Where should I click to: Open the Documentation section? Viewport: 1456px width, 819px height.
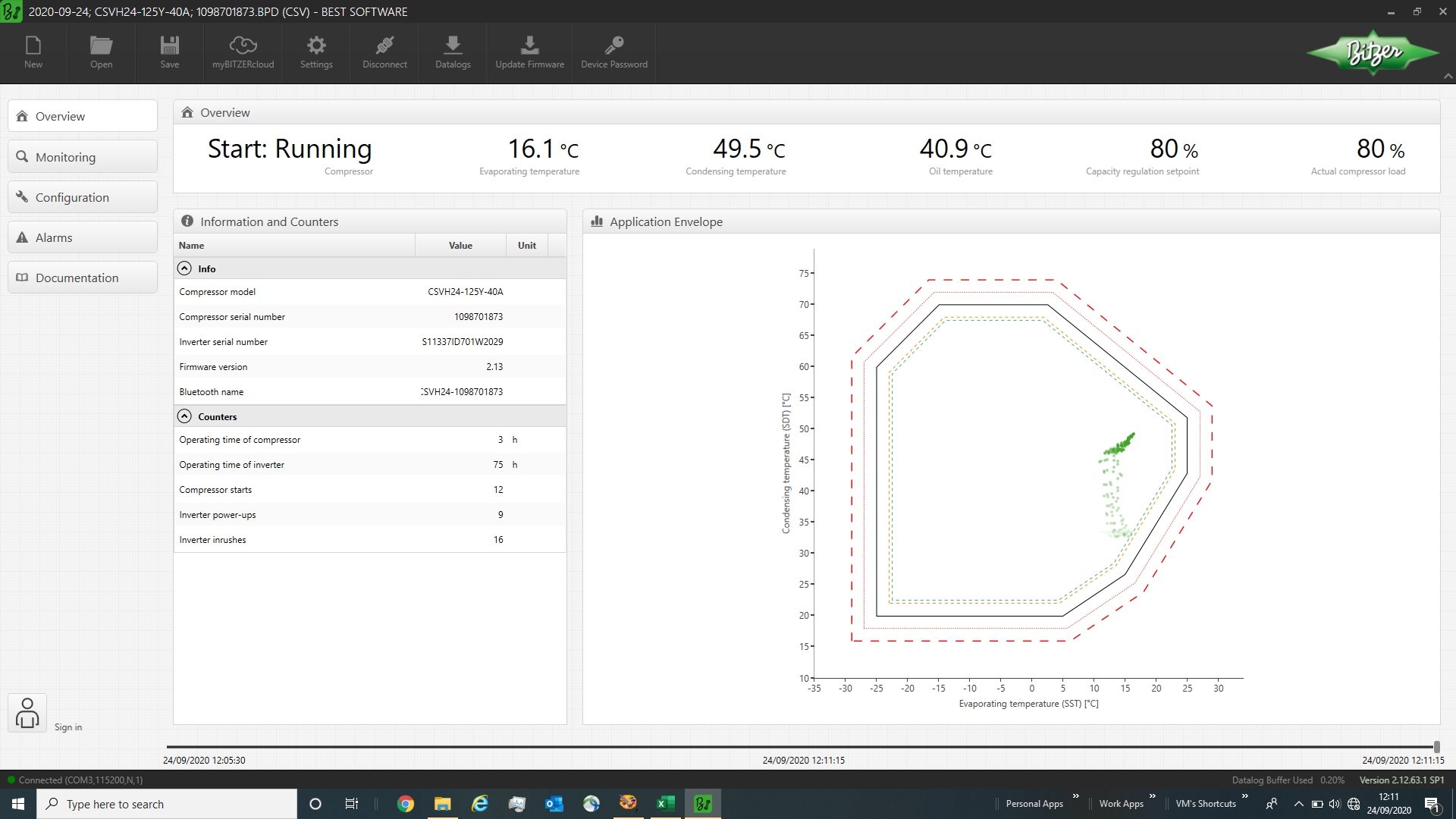[x=83, y=278]
